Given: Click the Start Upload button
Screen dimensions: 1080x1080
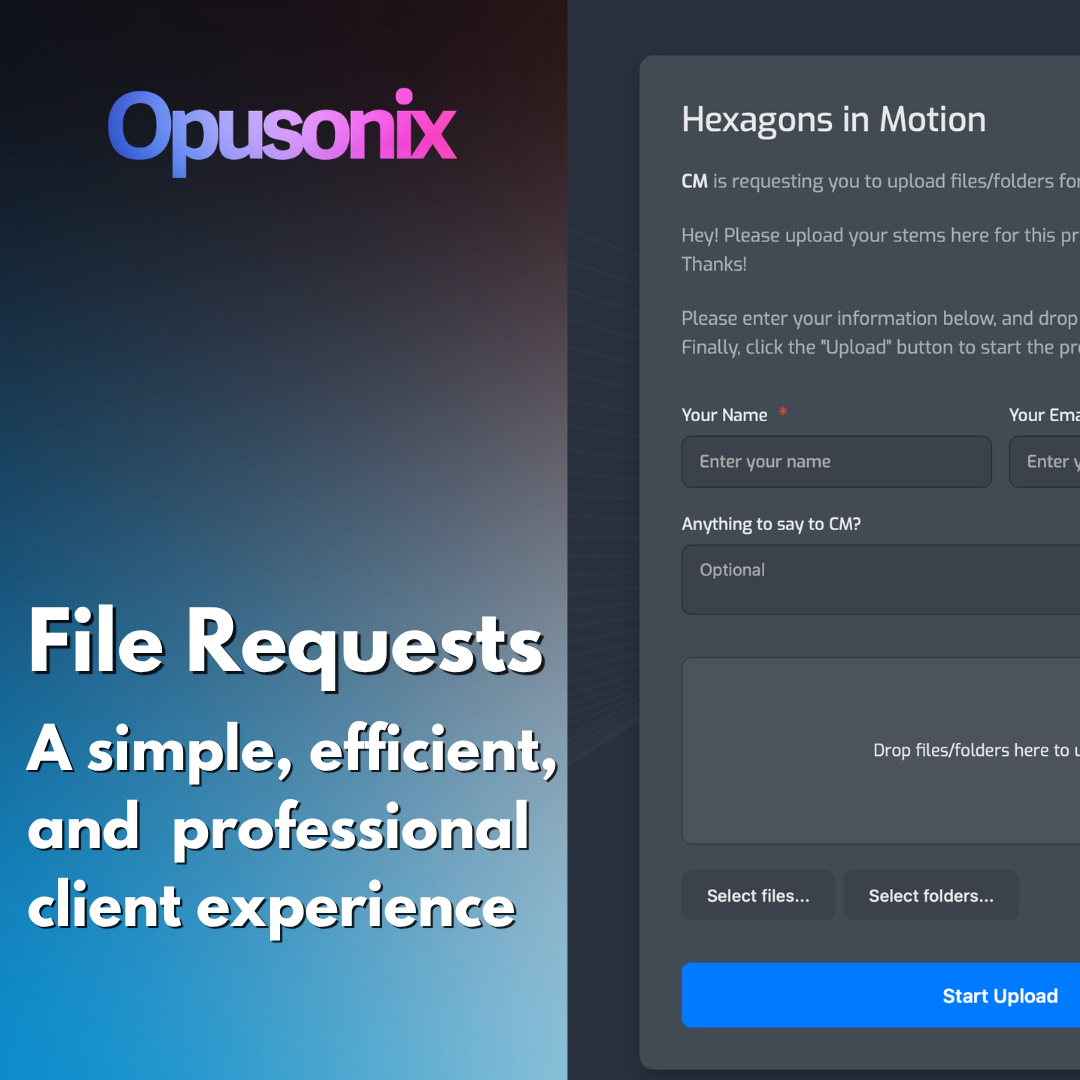Looking at the screenshot, I should (x=1000, y=995).
